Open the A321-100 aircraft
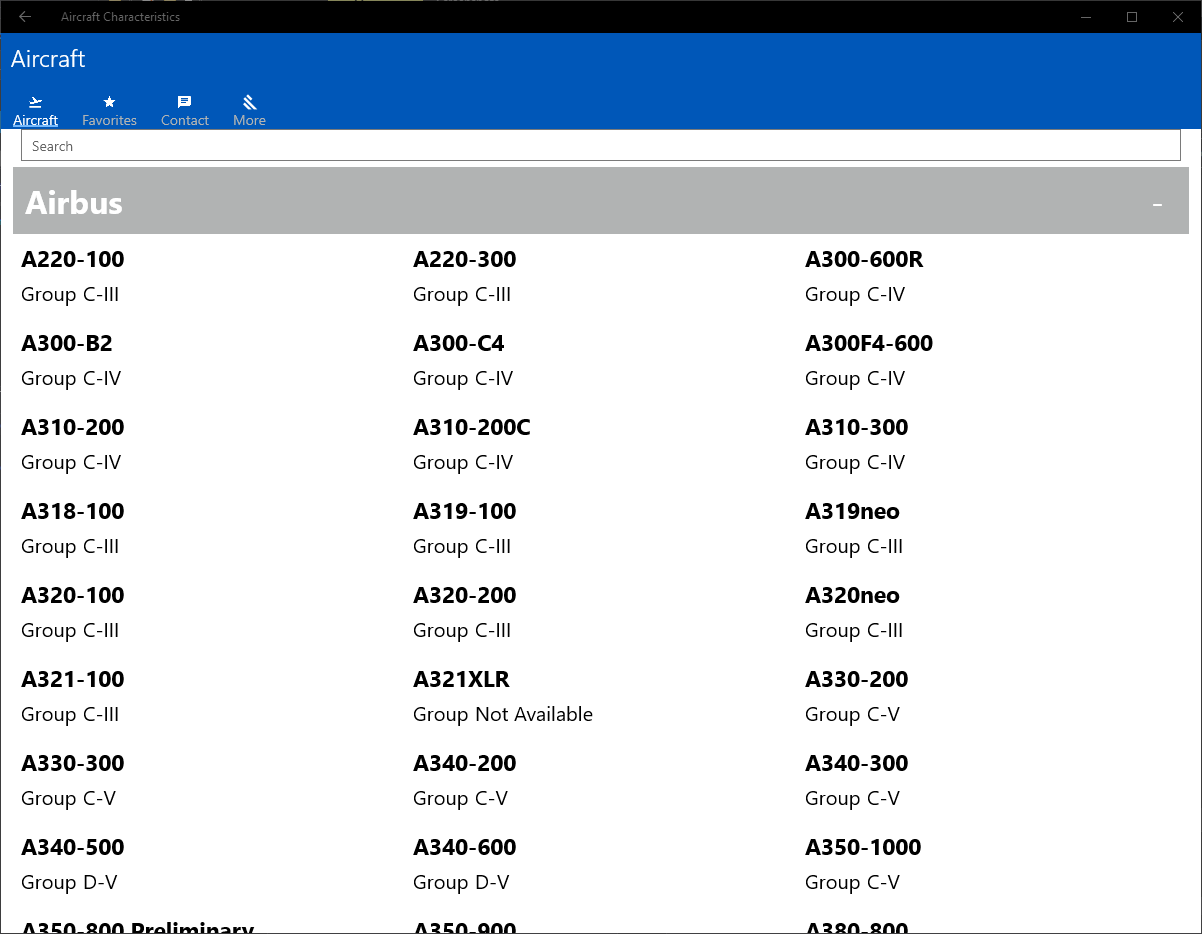 point(73,680)
